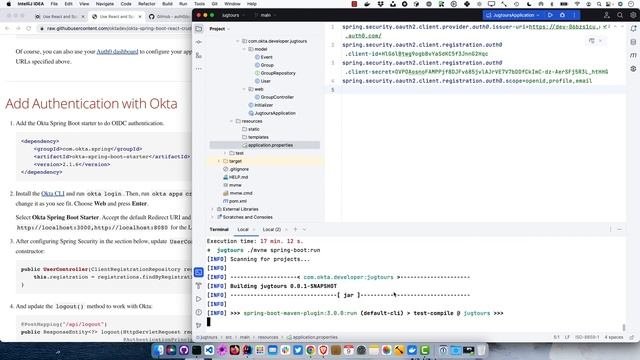Hide the Terminal panel with minimize icon
This screenshot has width=640, height=360.
coord(620,229)
